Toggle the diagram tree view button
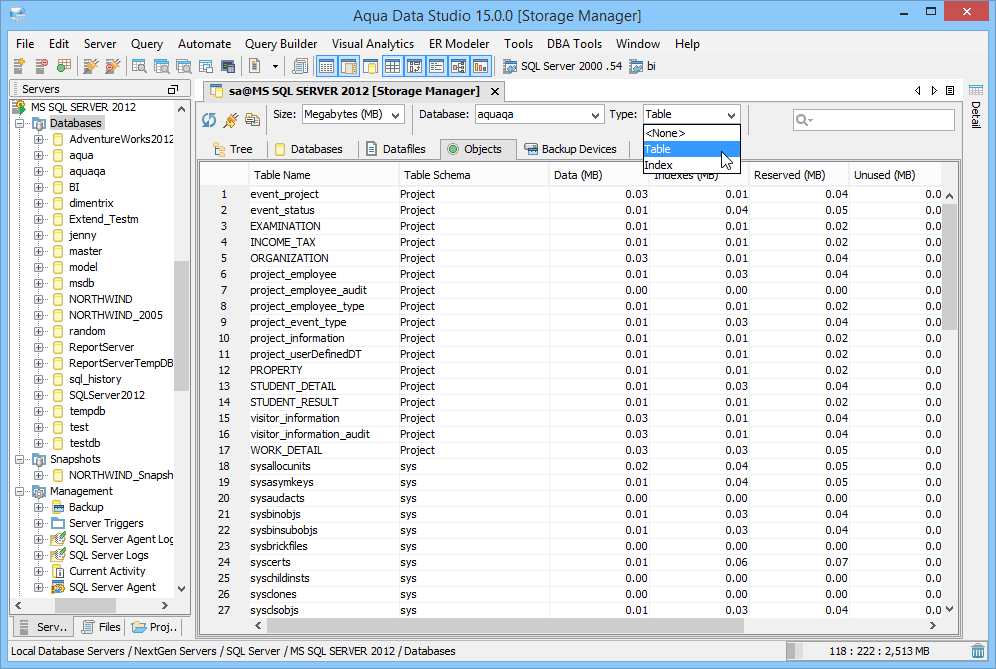The image size is (996, 669). tap(459, 66)
